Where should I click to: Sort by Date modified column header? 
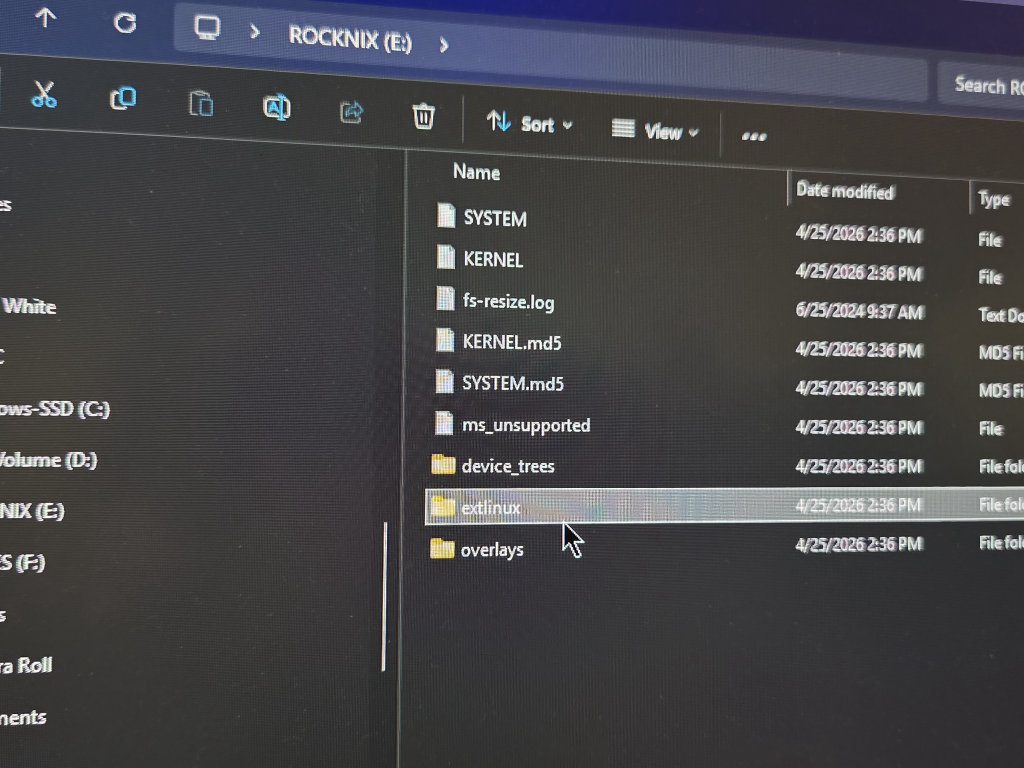coord(844,191)
